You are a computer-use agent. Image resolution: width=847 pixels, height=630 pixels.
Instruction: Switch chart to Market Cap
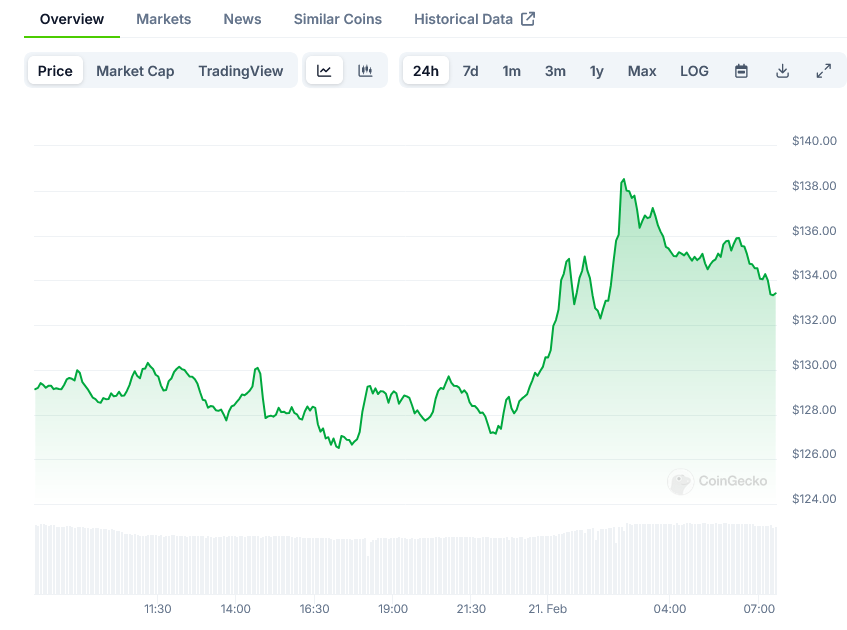click(135, 71)
